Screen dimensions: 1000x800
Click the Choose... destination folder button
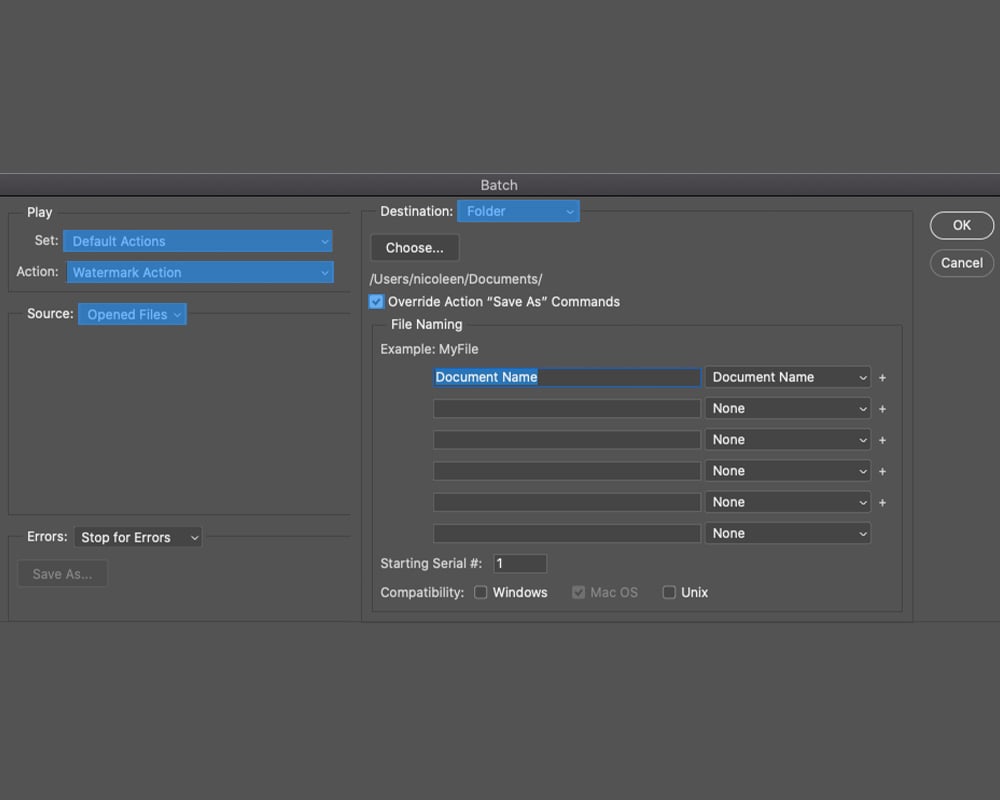click(415, 248)
